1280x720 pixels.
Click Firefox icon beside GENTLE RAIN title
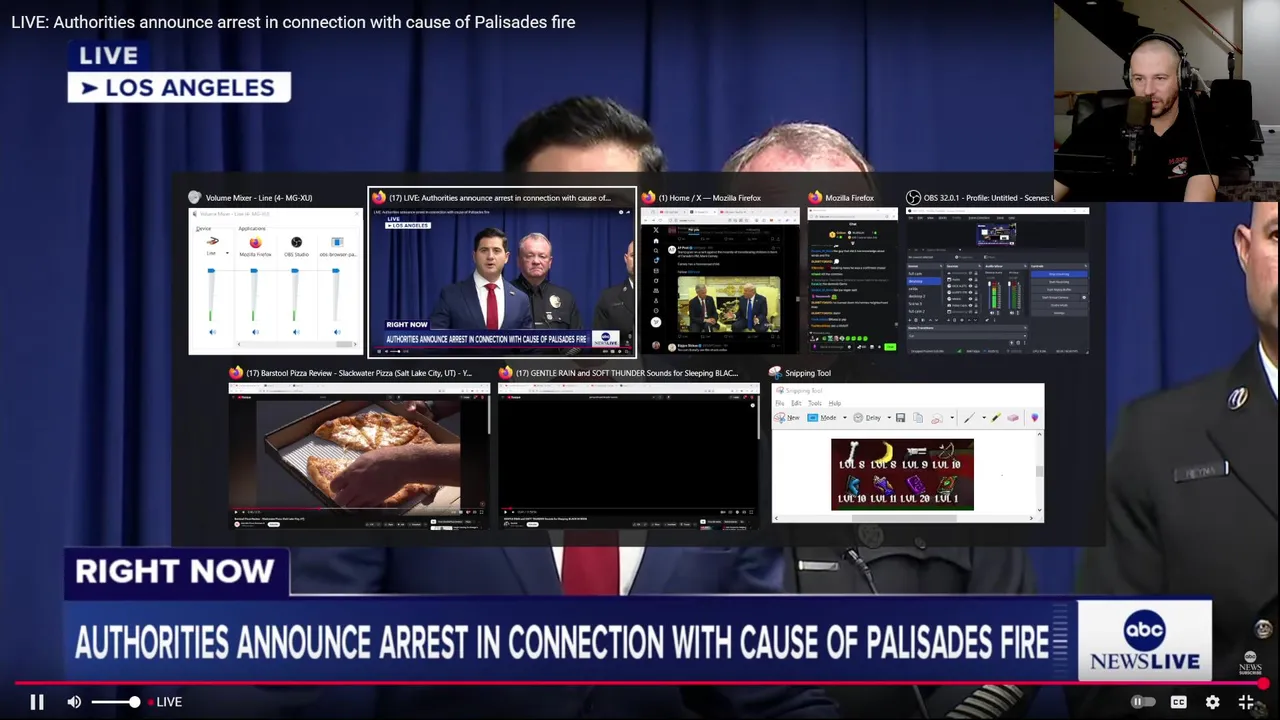pyautogui.click(x=506, y=373)
